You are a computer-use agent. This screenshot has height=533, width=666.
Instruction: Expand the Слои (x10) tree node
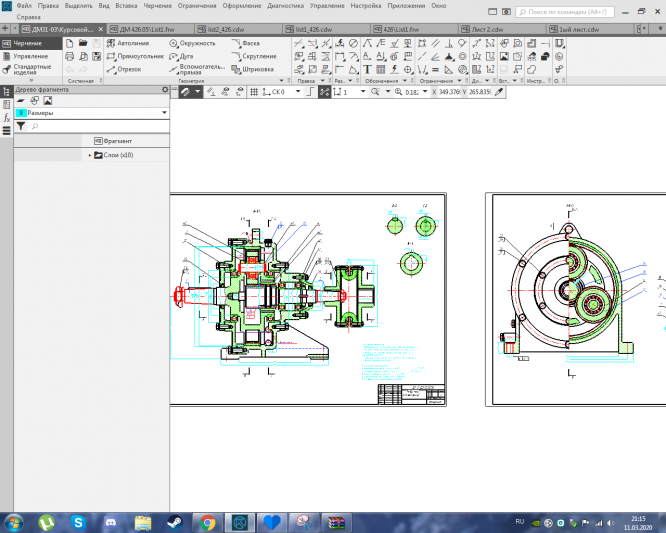click(x=90, y=155)
